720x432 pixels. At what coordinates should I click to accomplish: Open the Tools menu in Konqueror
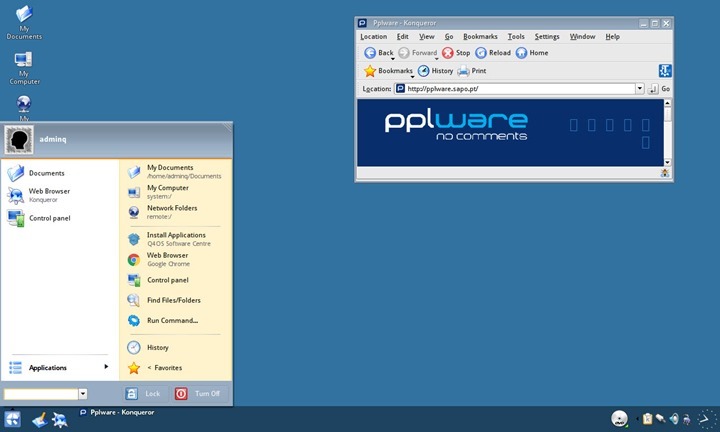coord(516,37)
